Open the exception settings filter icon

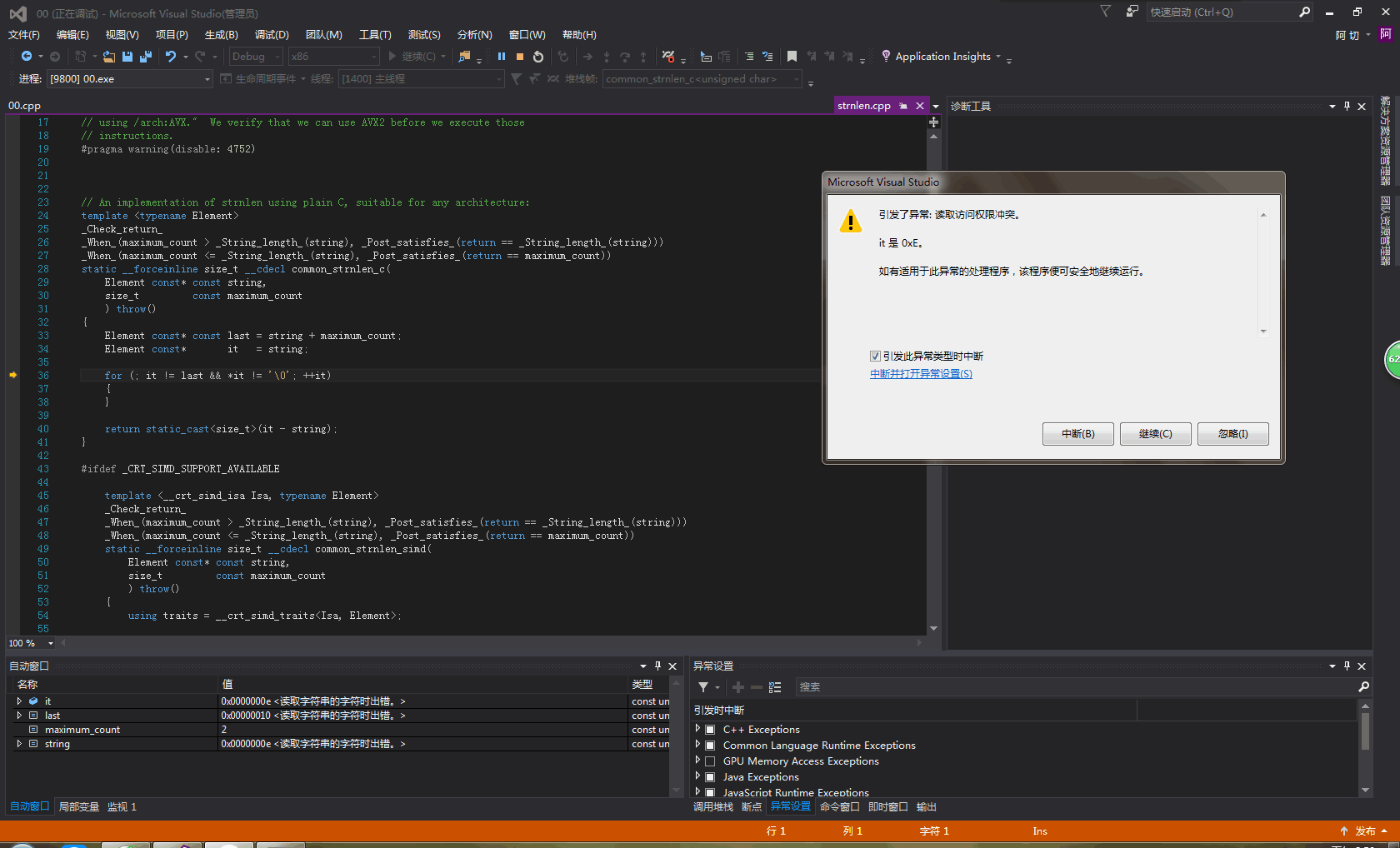tap(703, 687)
